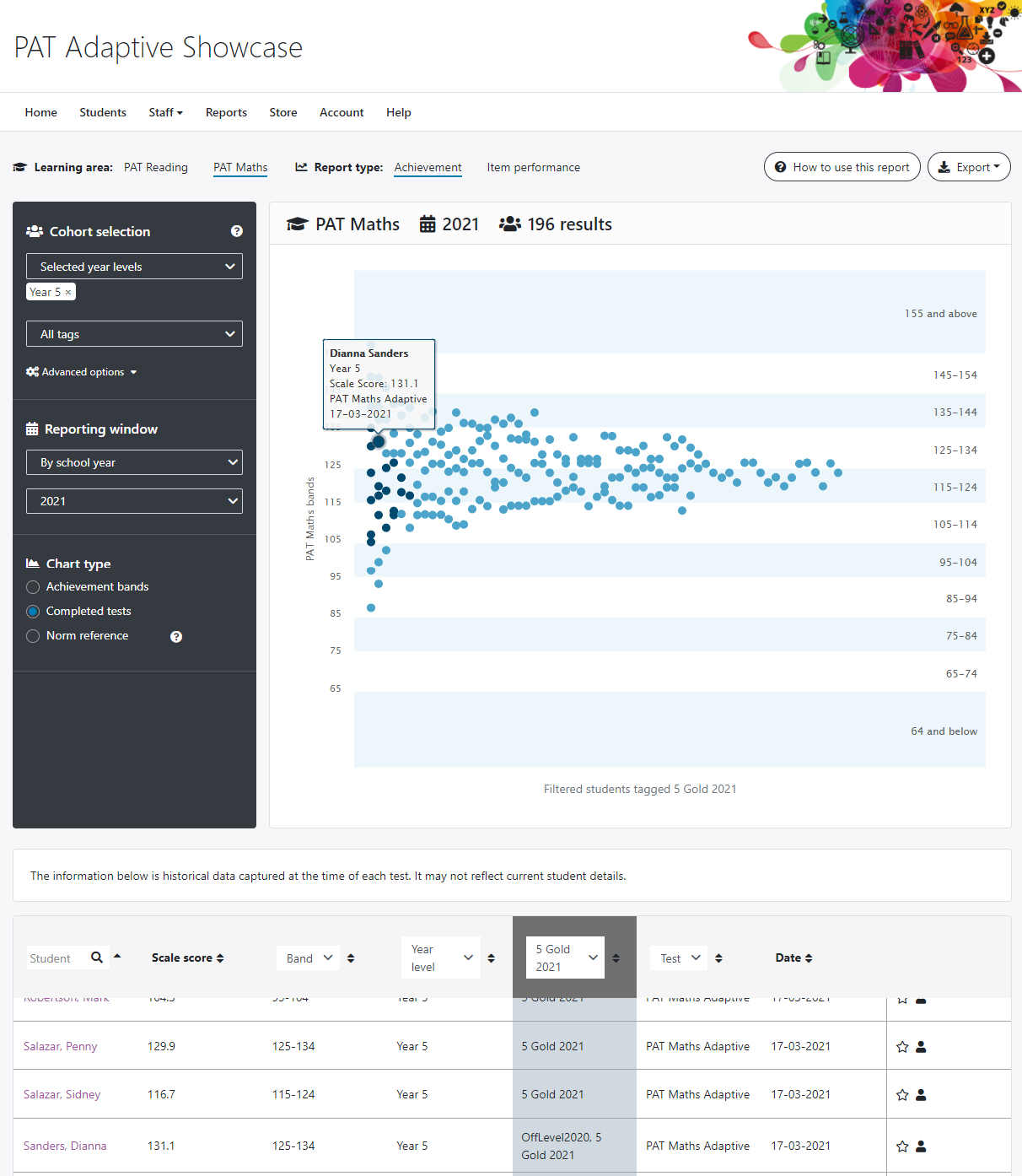Sort by Date arrows
Image resolution: width=1022 pixels, height=1176 pixels.
[809, 958]
